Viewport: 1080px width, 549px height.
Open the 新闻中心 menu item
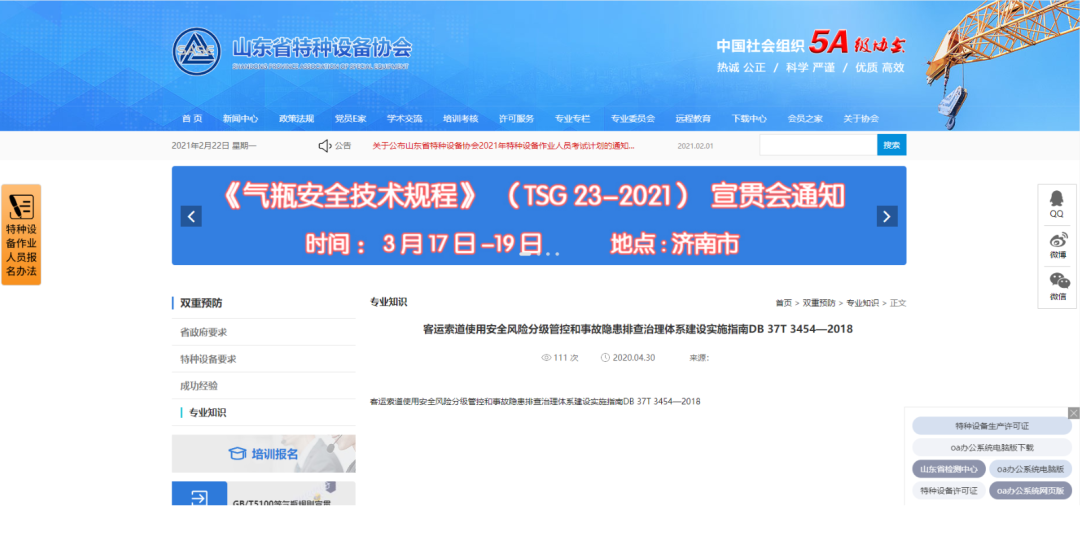click(x=240, y=118)
